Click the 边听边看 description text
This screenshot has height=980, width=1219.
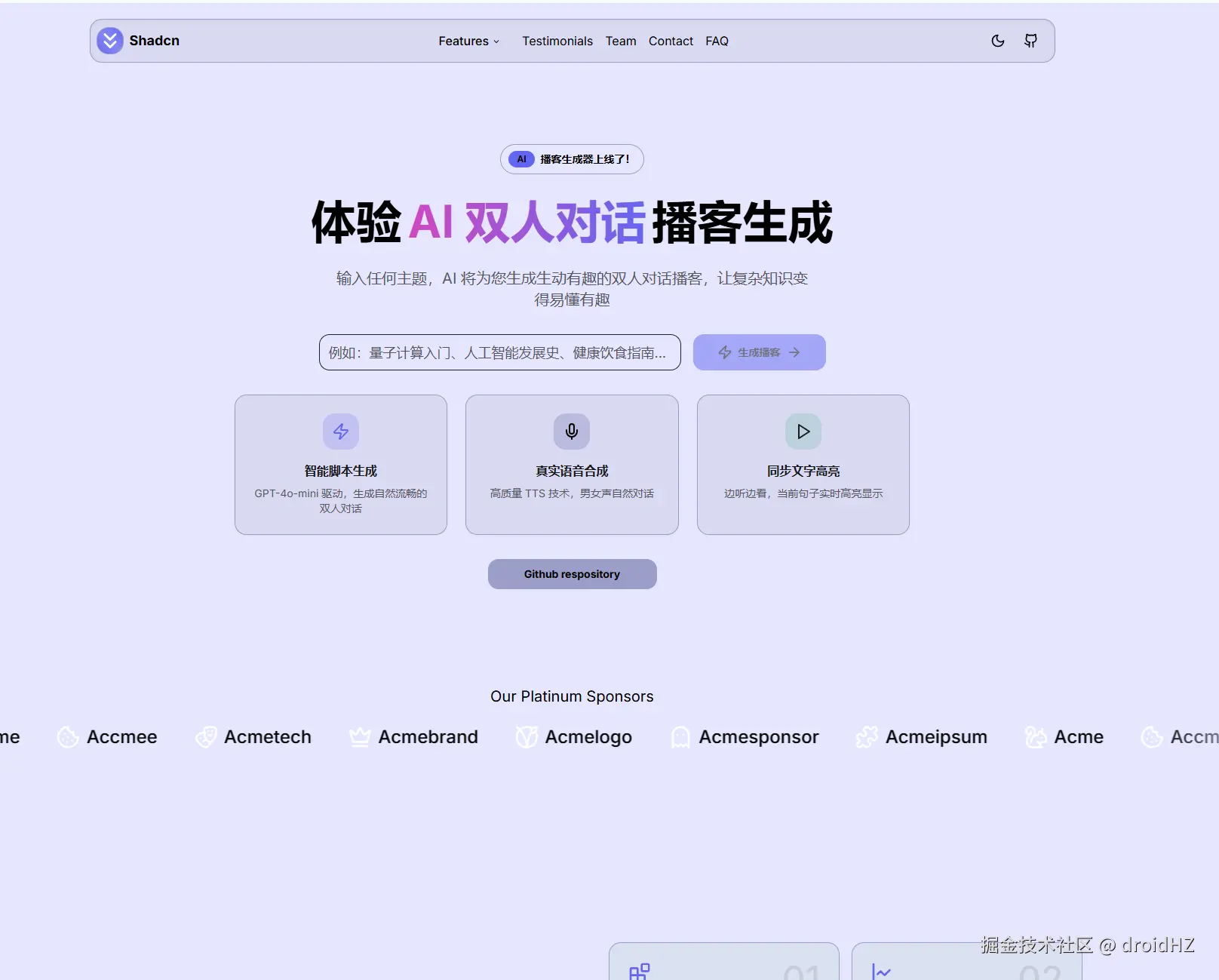click(x=803, y=493)
